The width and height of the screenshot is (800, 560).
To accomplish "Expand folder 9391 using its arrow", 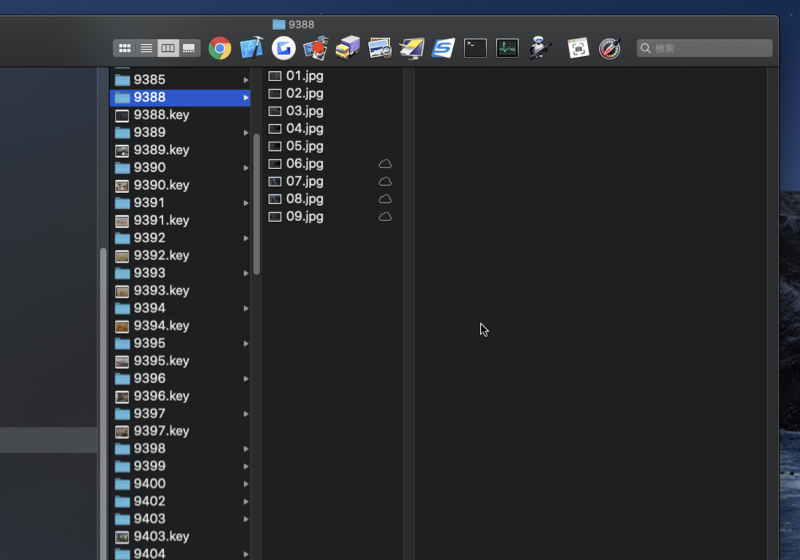I will [246, 203].
